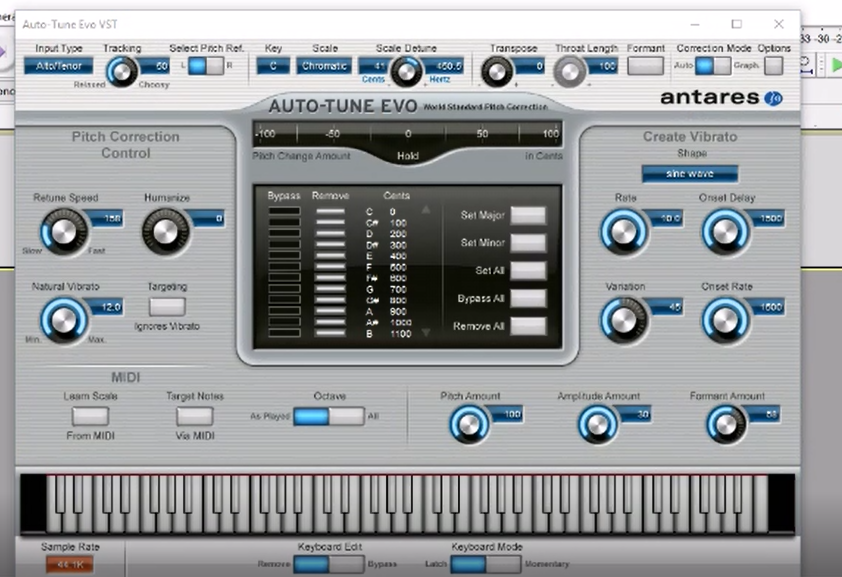The width and height of the screenshot is (842, 577).
Task: Switch Keyboard Mode Latch/Momentary toggle
Action: tap(485, 564)
